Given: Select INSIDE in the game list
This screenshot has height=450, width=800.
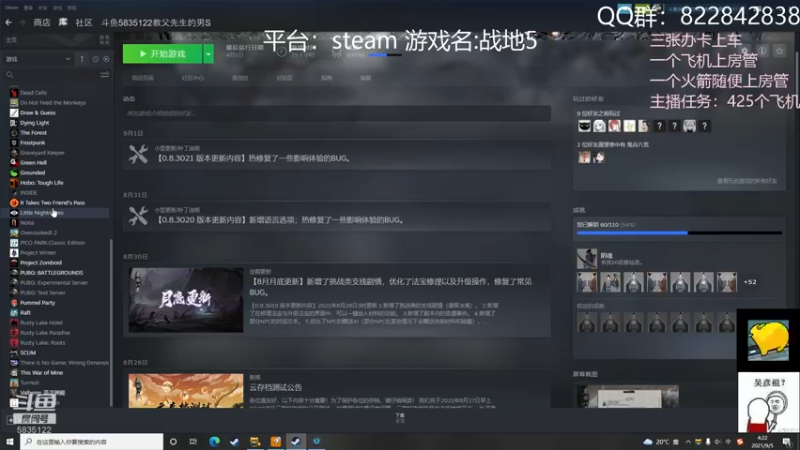Looking at the screenshot, I should click(29, 193).
